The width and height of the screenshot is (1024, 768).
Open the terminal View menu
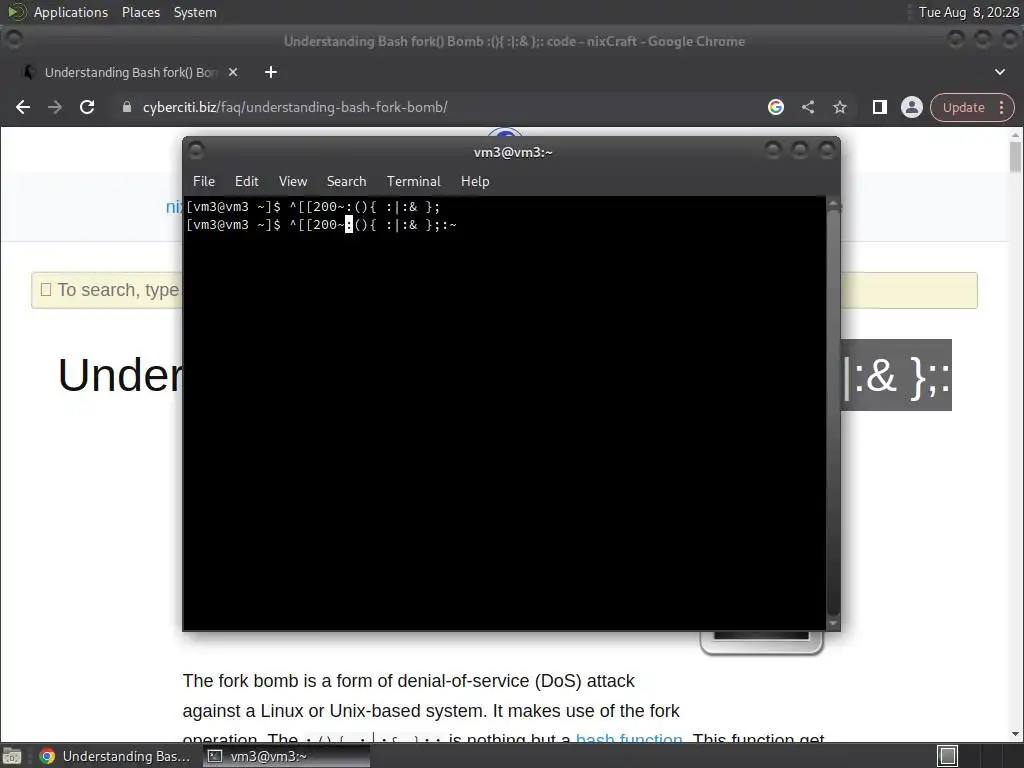293,182
